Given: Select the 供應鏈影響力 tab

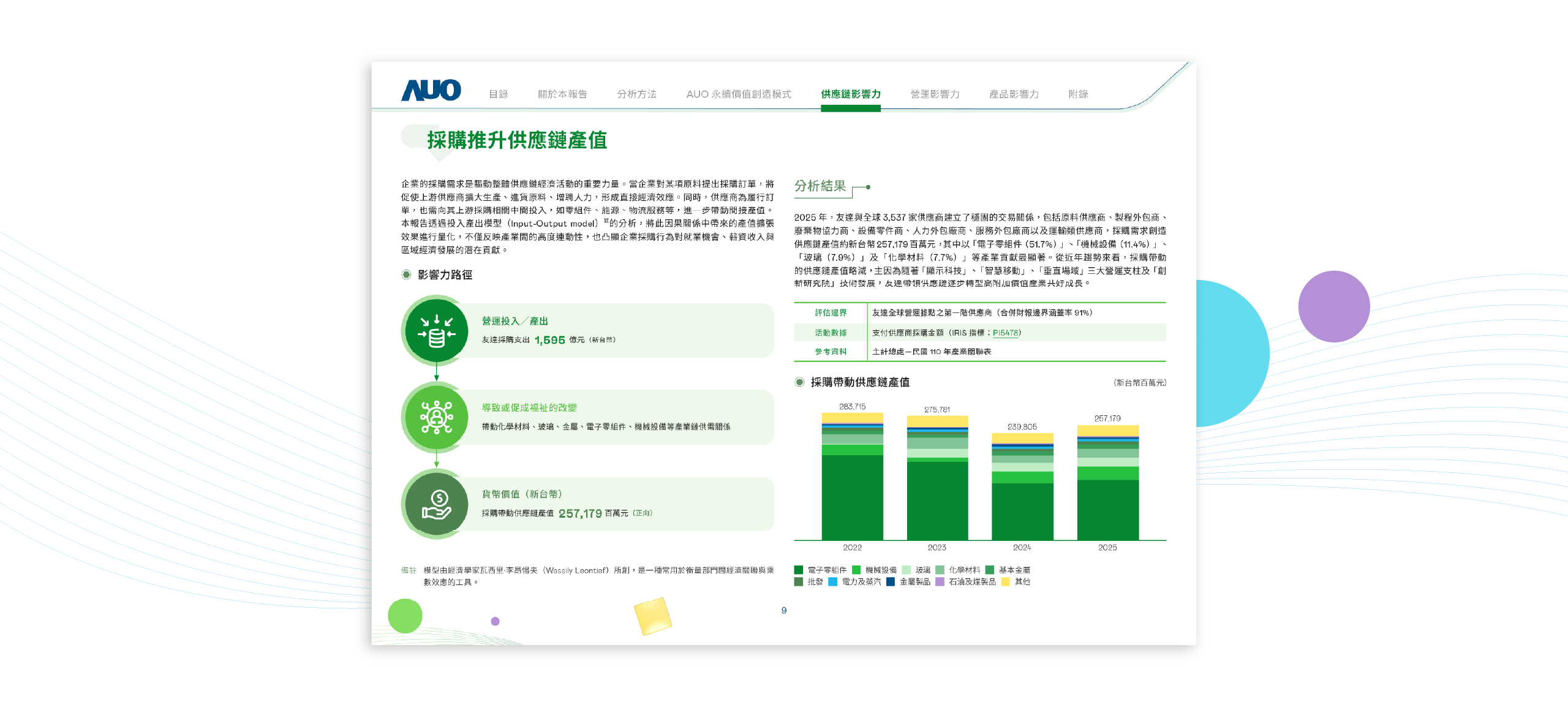Looking at the screenshot, I should (x=851, y=94).
